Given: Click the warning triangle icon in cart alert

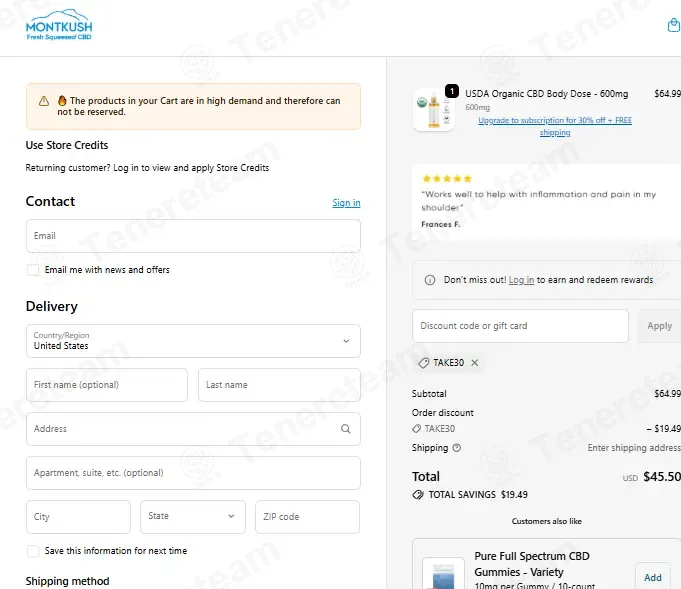Looking at the screenshot, I should pos(44,101).
